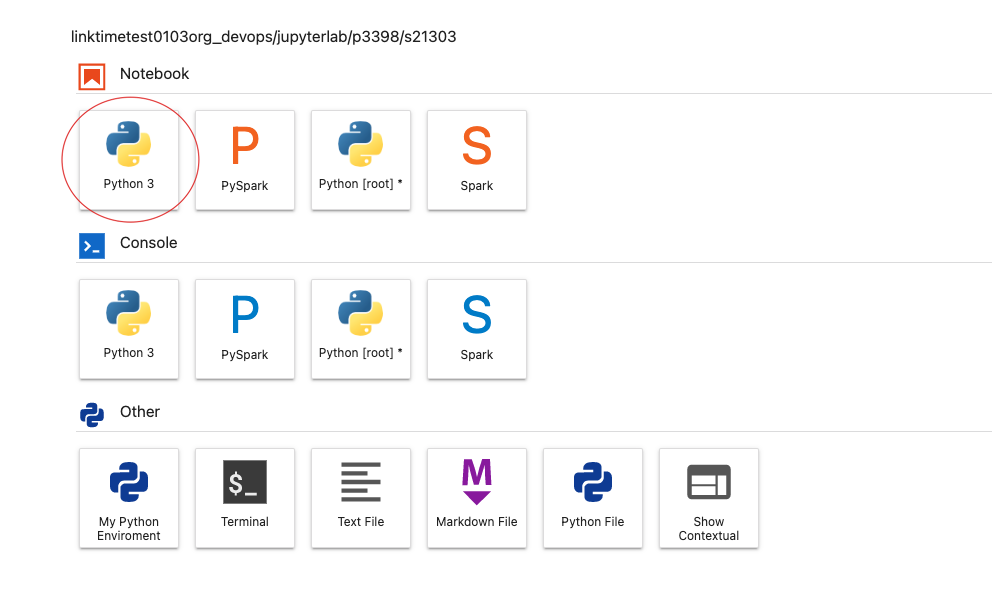Create a new Text File

click(361, 498)
